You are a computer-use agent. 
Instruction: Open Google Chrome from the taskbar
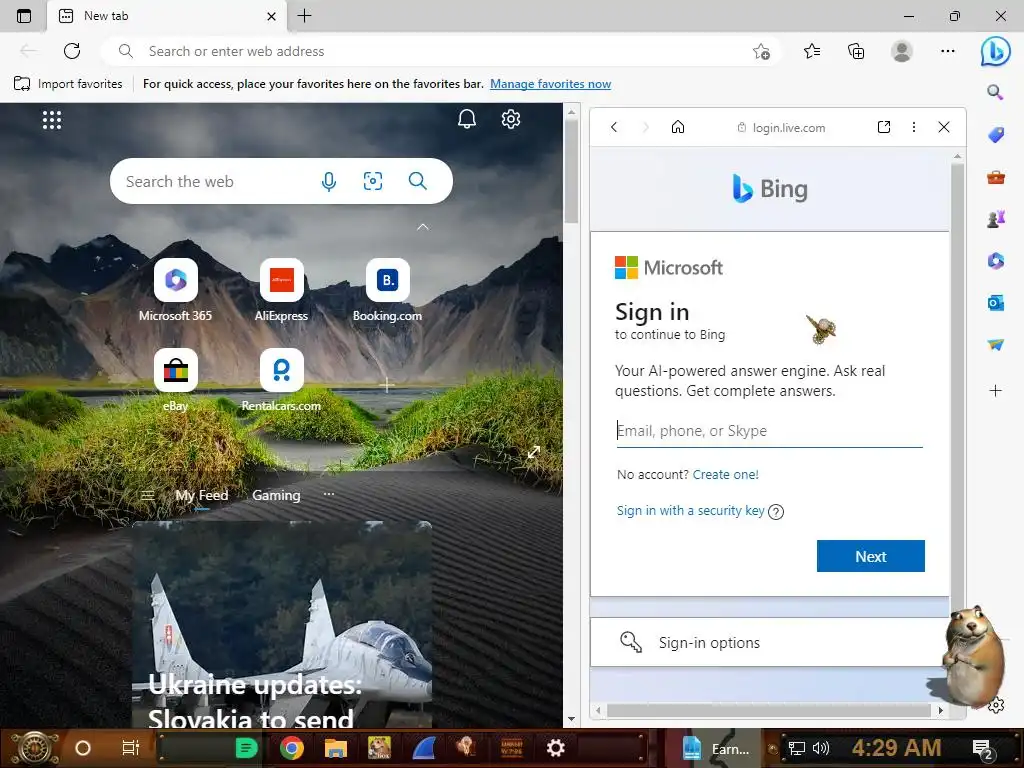(292, 748)
